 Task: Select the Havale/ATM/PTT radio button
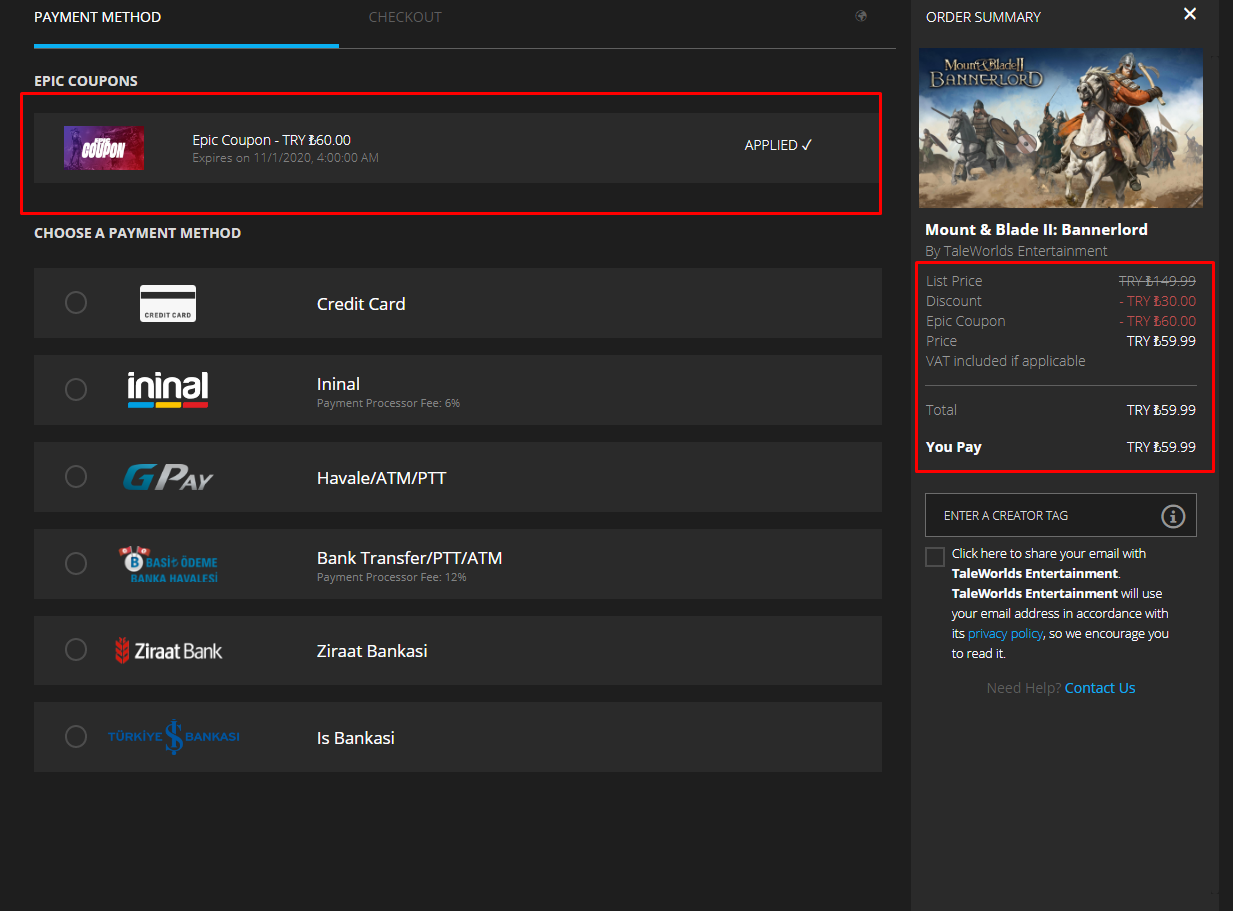point(76,477)
